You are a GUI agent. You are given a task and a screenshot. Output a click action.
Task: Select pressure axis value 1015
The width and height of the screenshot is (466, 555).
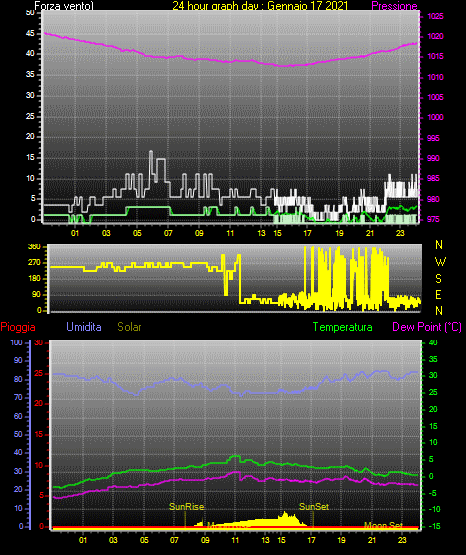435,56
